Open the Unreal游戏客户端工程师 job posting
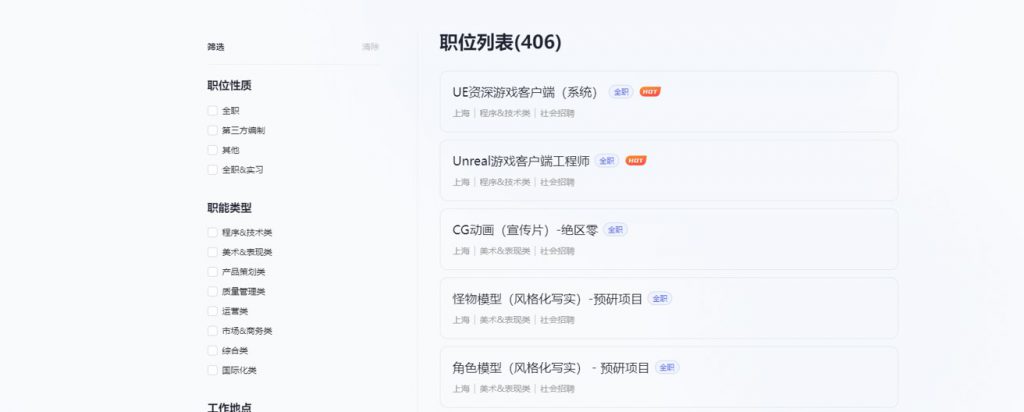1024x412 pixels. 520,161
